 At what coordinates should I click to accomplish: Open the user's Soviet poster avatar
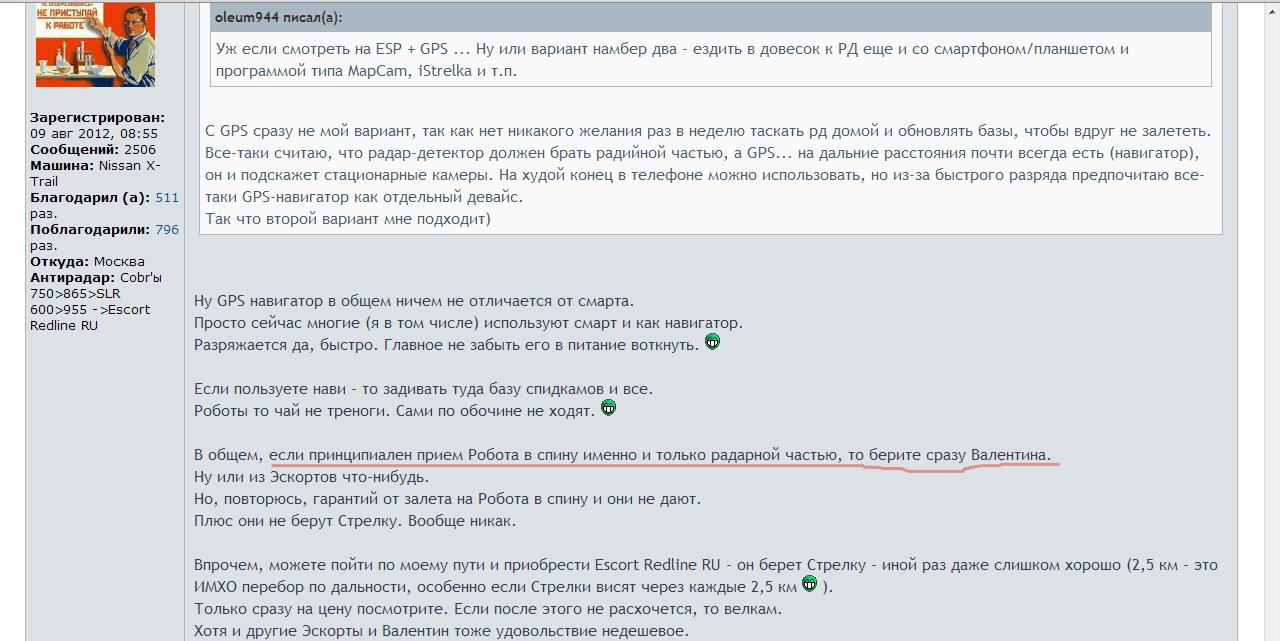click(x=81, y=44)
